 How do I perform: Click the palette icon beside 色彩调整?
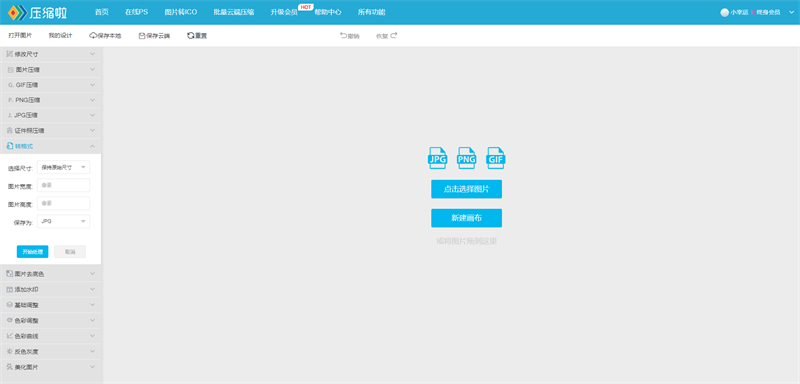click(x=10, y=320)
